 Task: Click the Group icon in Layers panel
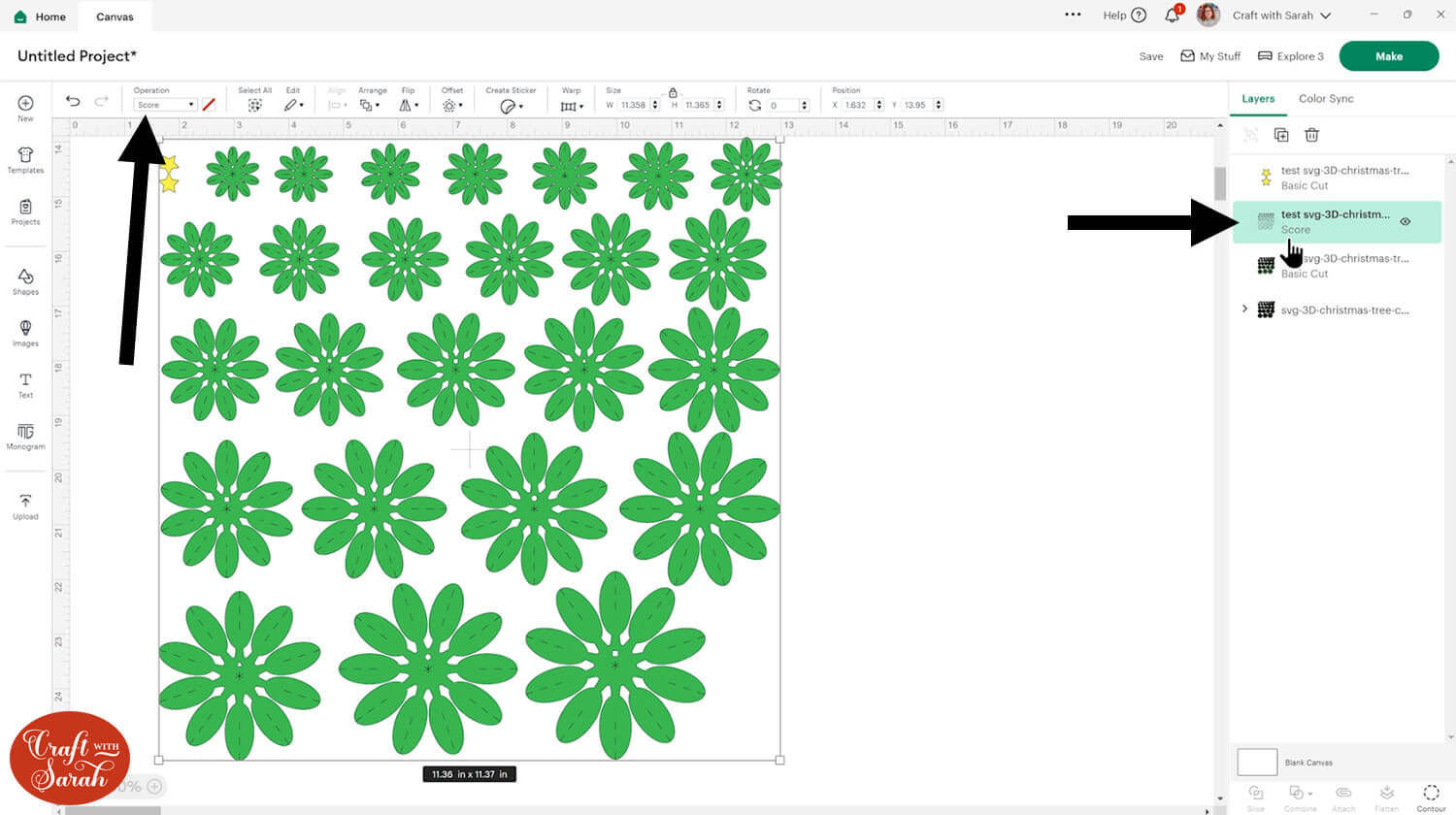[x=1250, y=135]
